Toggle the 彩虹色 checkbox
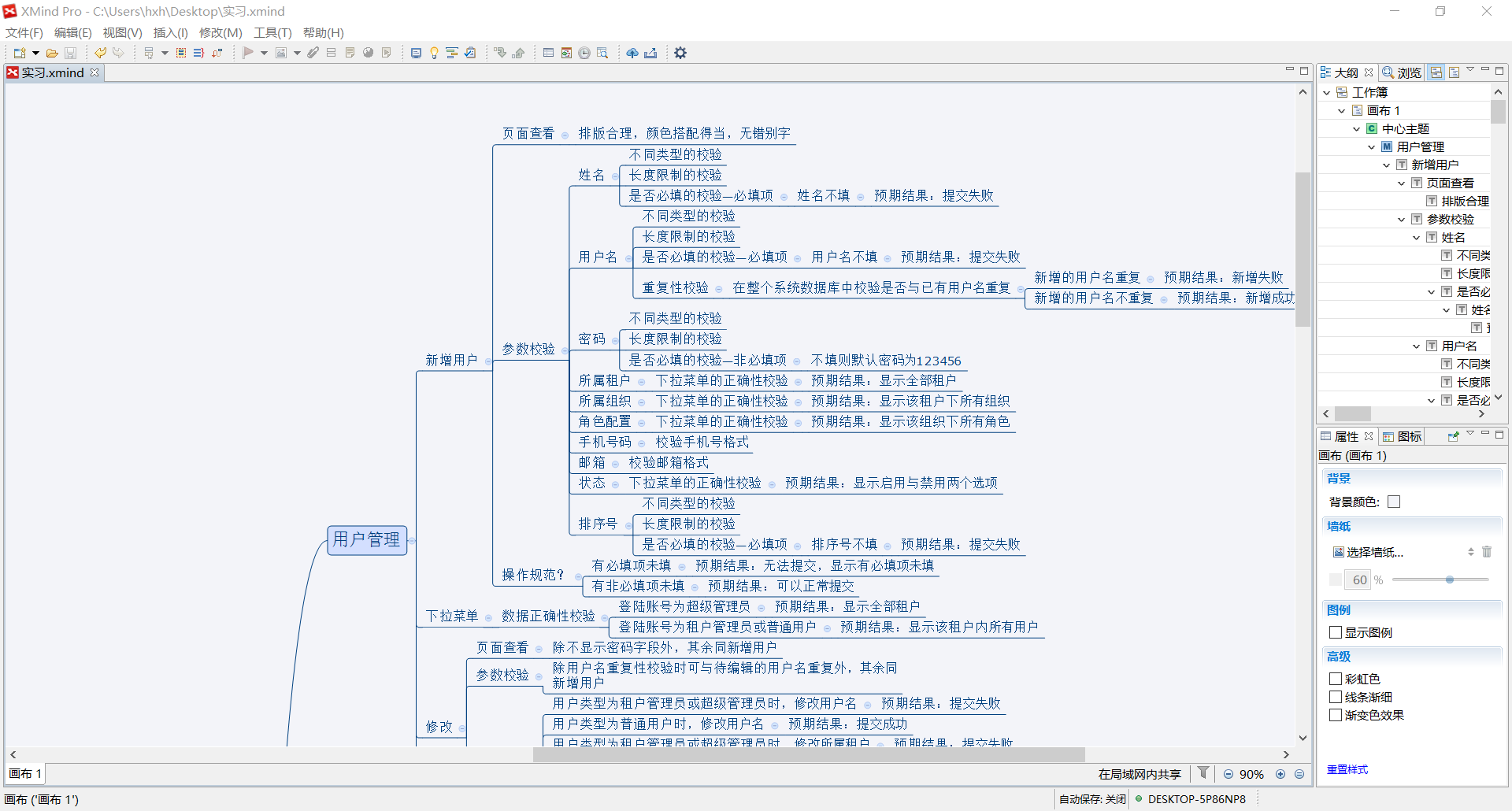 point(1336,679)
